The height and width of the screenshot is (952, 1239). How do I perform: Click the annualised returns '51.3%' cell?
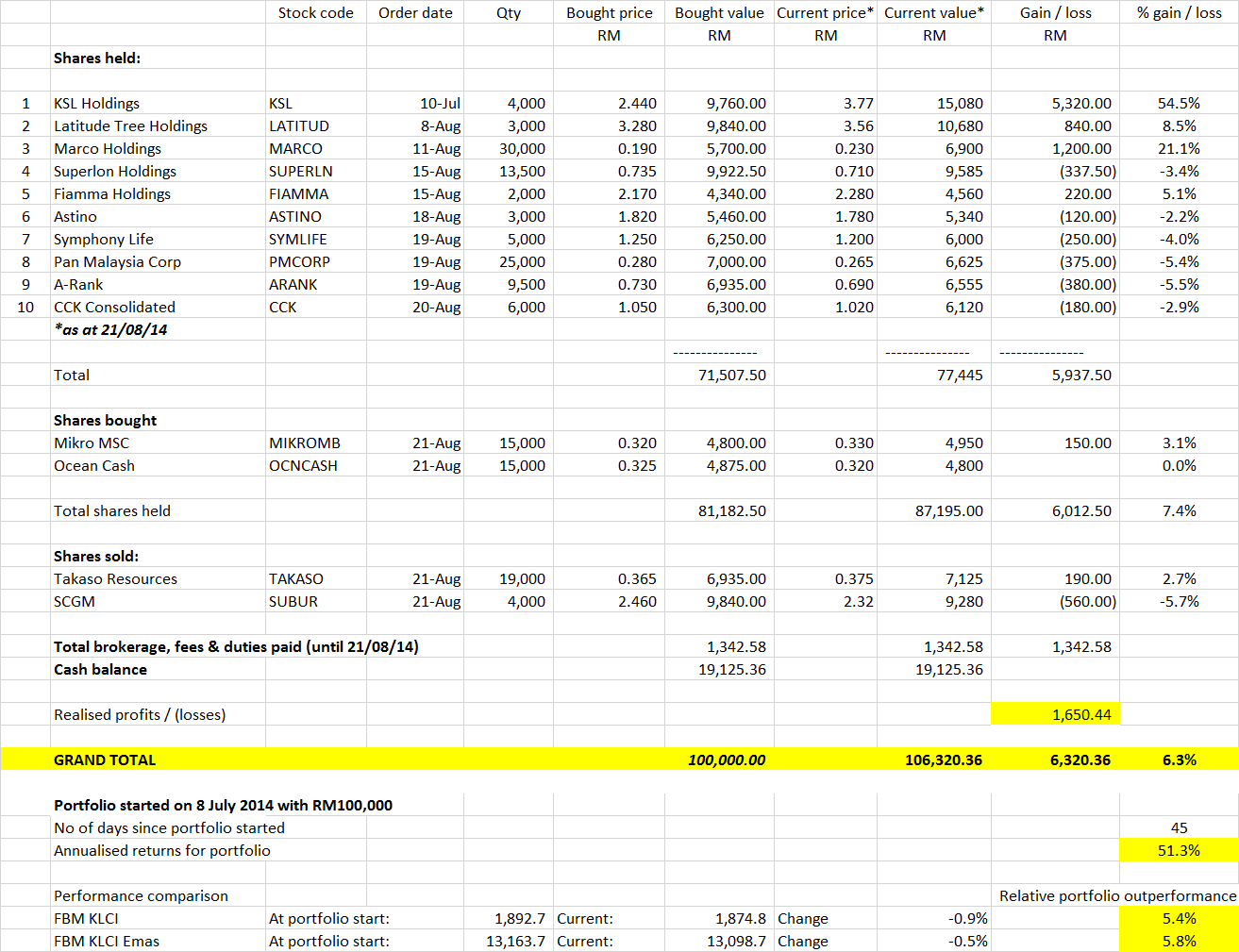coord(1180,850)
